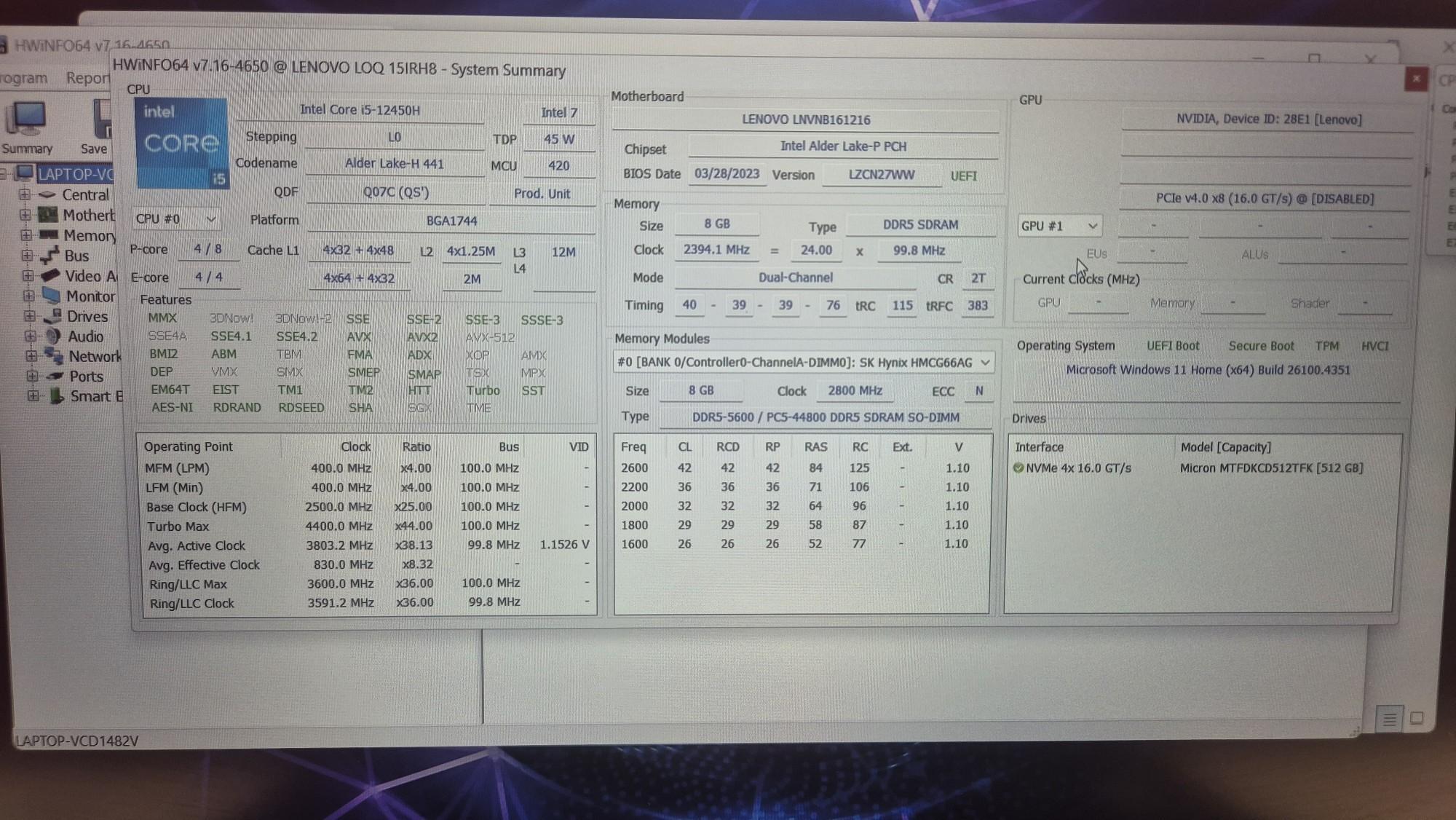Click list view icon at bottom right

[1389, 720]
